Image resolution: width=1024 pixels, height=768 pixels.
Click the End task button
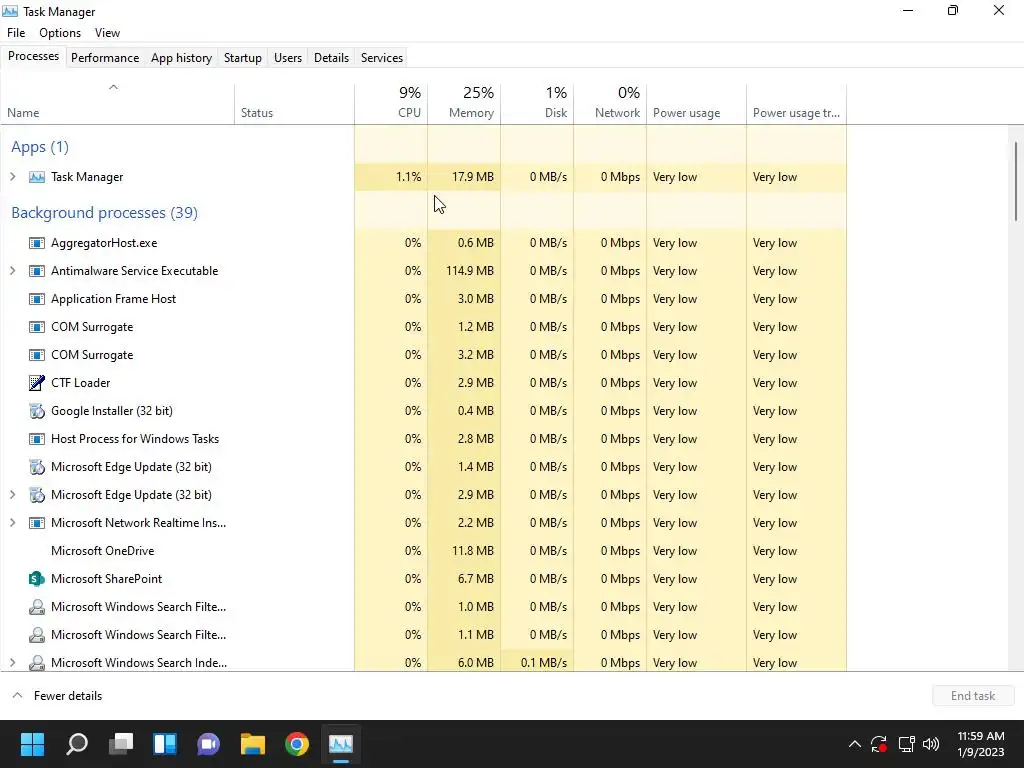[972, 696]
